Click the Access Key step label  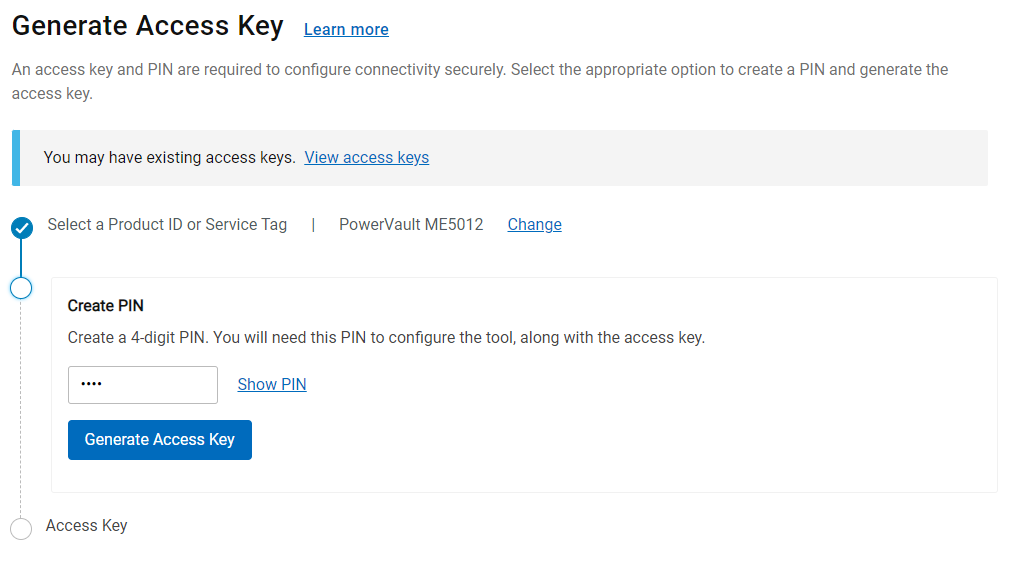(x=87, y=526)
